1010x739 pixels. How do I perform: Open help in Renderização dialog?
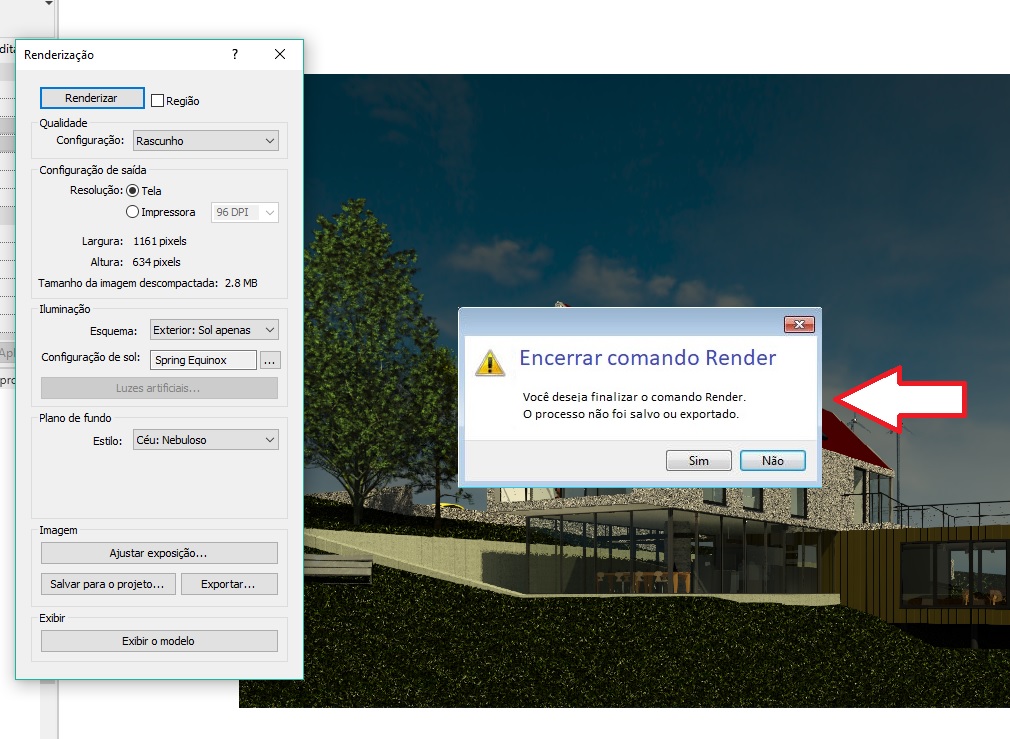pyautogui.click(x=235, y=54)
